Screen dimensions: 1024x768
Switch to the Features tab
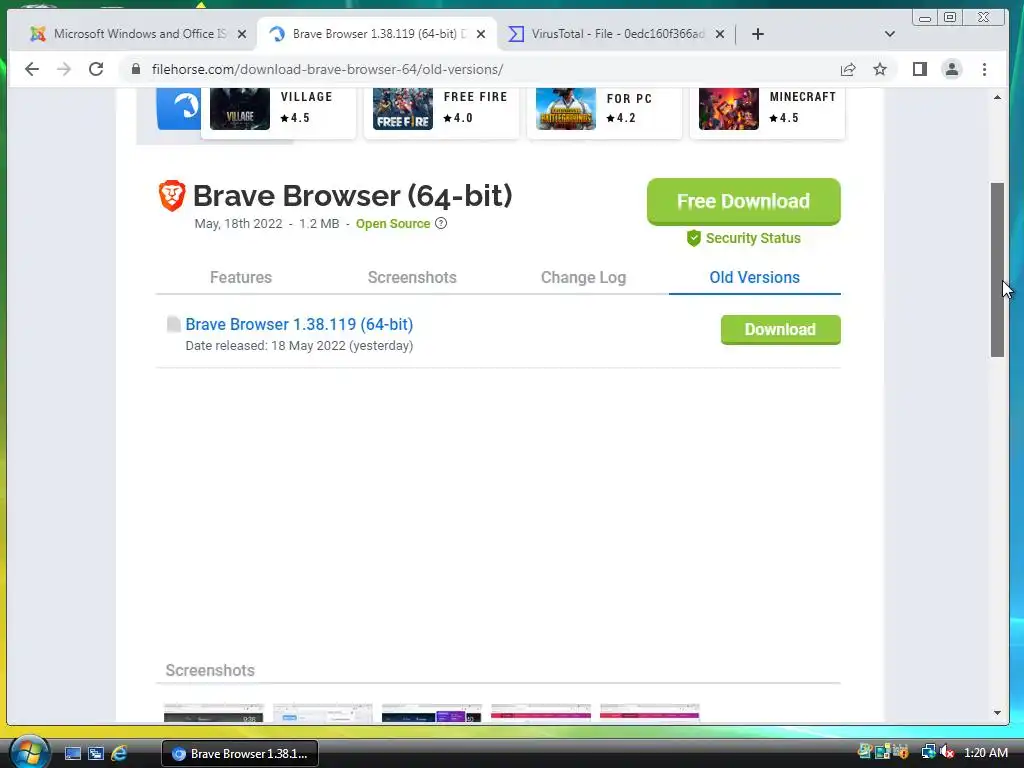[241, 278]
